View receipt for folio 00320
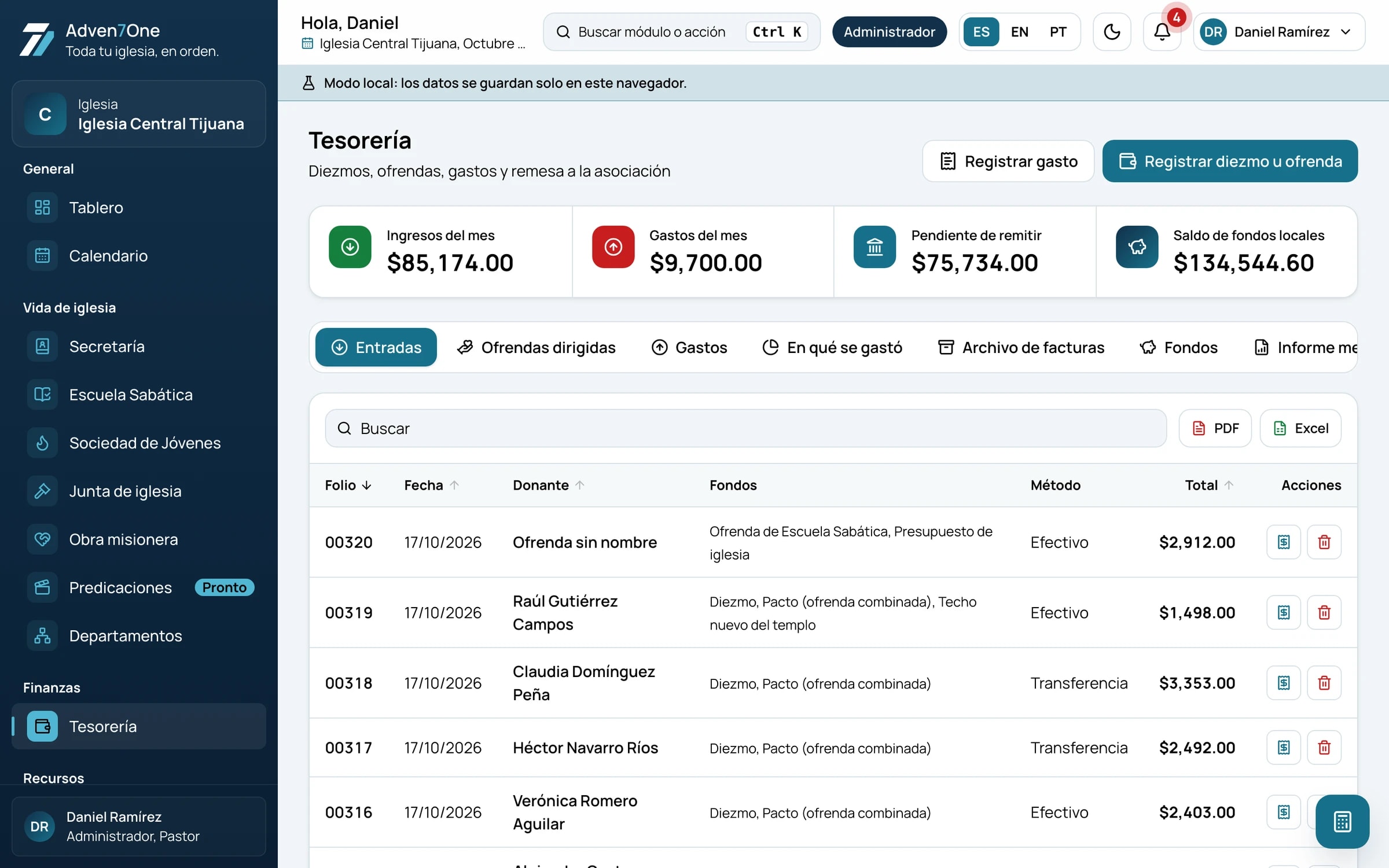The width and height of the screenshot is (1389, 868). click(1284, 542)
